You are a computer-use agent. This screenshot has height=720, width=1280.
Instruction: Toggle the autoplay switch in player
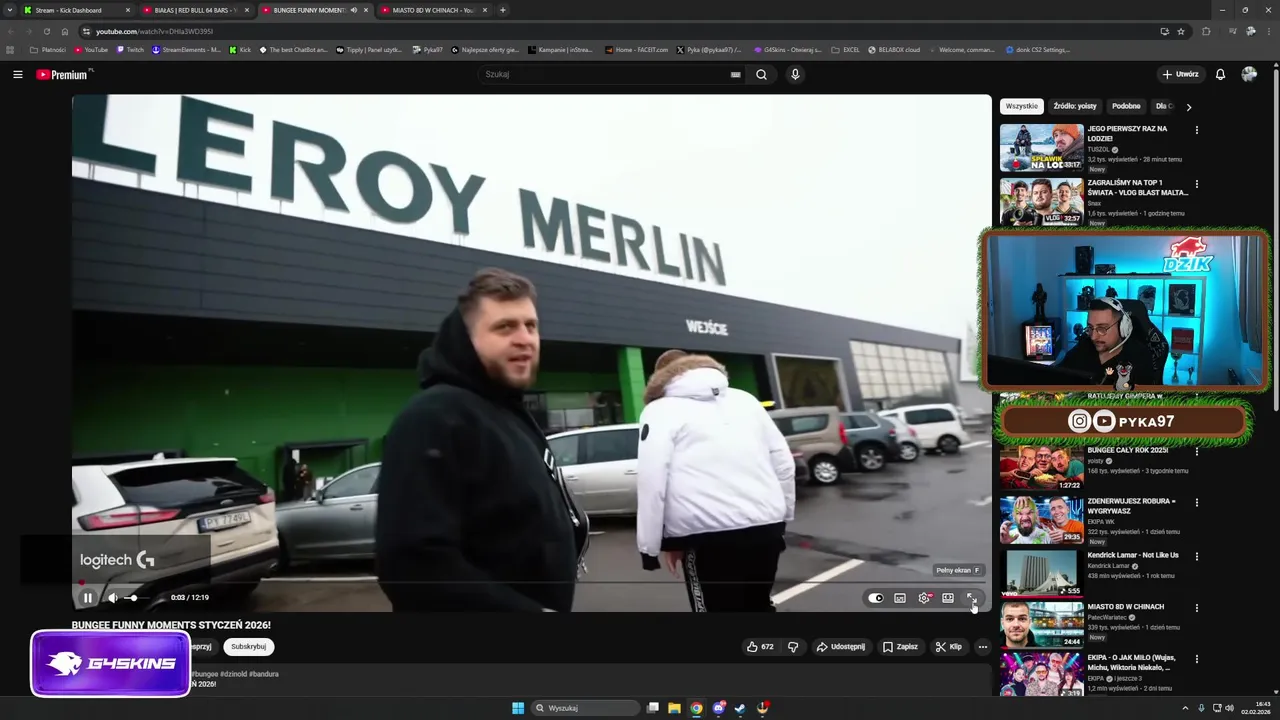click(876, 598)
